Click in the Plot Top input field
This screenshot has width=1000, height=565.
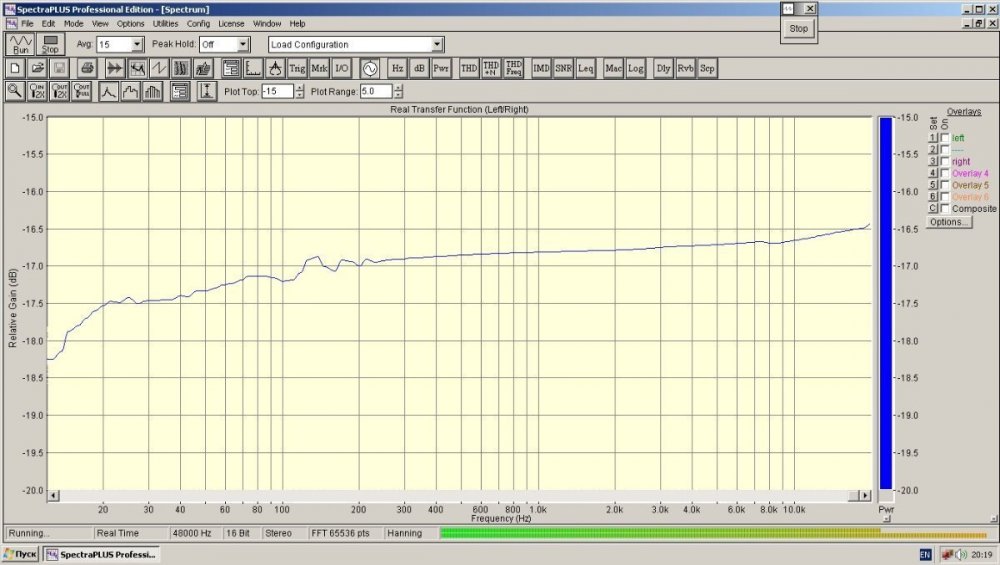pyautogui.click(x=277, y=91)
